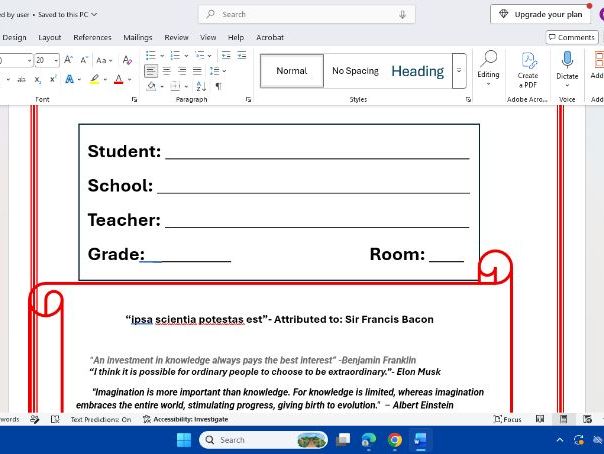Expand the Line Spacing dropdown
The height and width of the screenshot is (454, 604).
click(224, 71)
